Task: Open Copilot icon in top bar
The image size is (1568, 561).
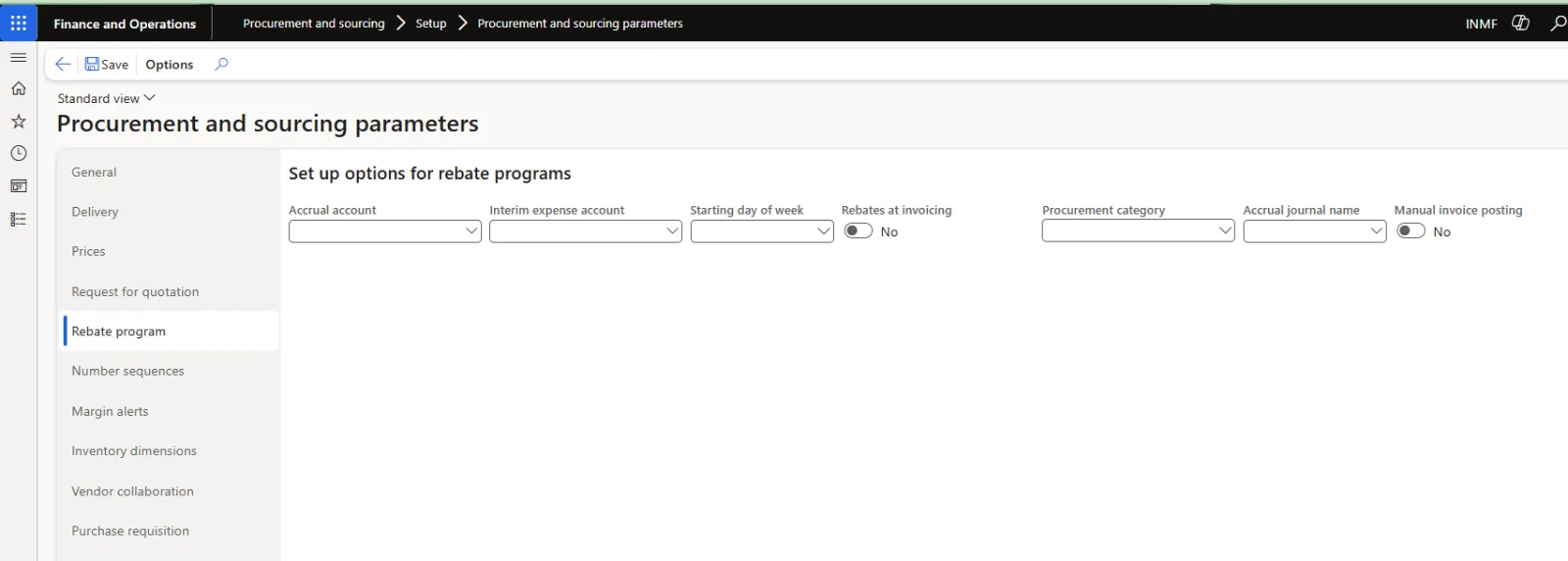Action: 1521,23
